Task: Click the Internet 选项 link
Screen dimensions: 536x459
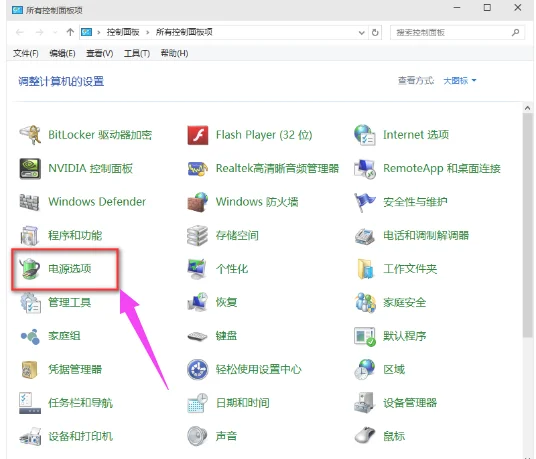Action: (416, 135)
